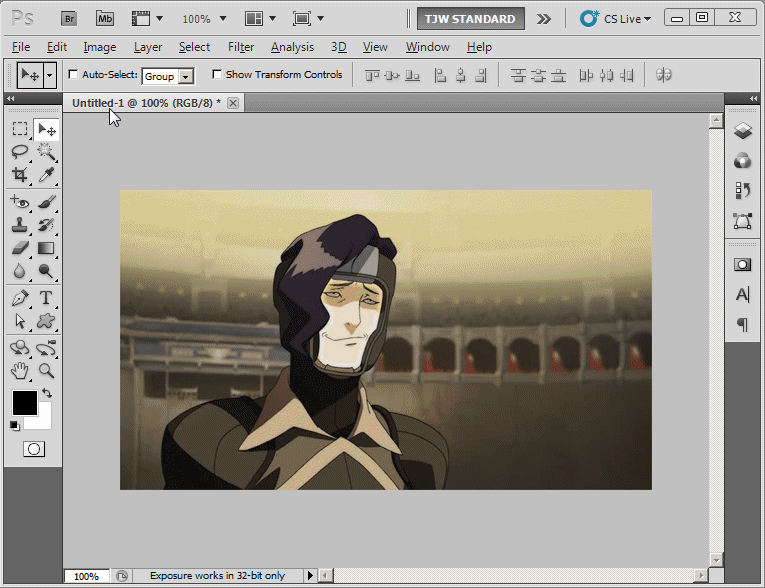Click the horizontal scrollbar right arrow
The width and height of the screenshot is (765, 588).
(701, 576)
